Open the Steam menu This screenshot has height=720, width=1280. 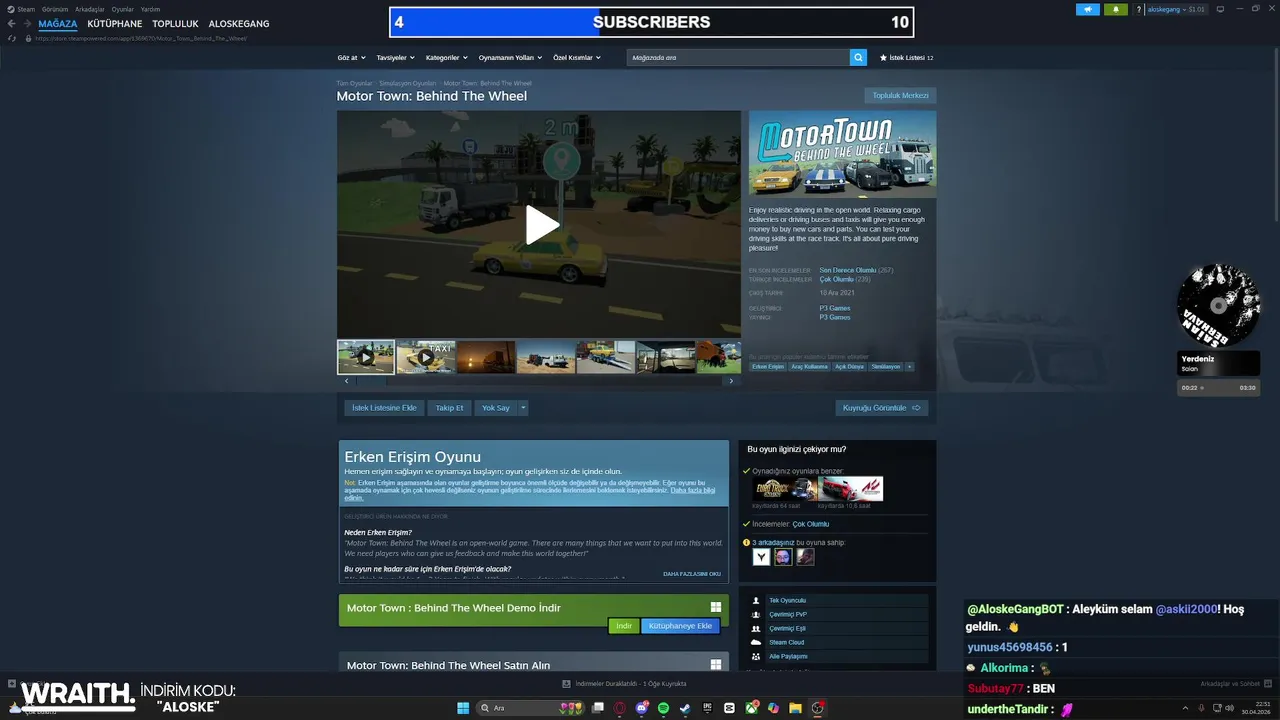coord(26,9)
